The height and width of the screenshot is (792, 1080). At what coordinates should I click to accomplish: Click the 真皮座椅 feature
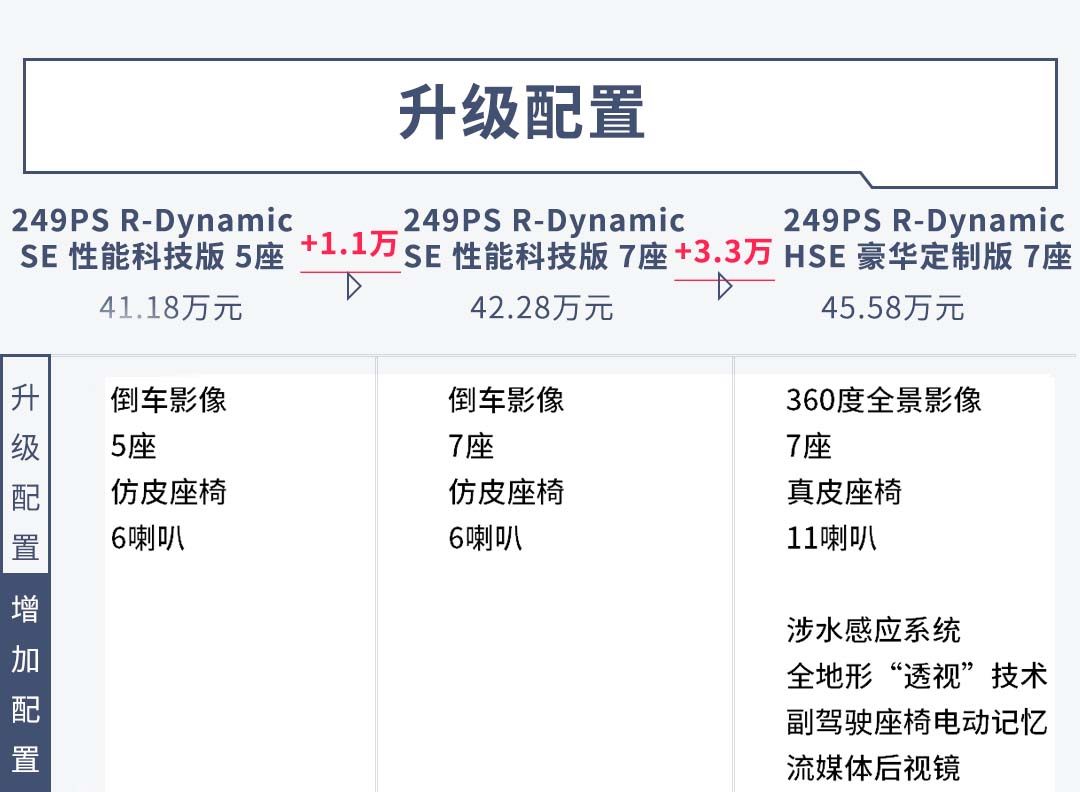coord(844,493)
